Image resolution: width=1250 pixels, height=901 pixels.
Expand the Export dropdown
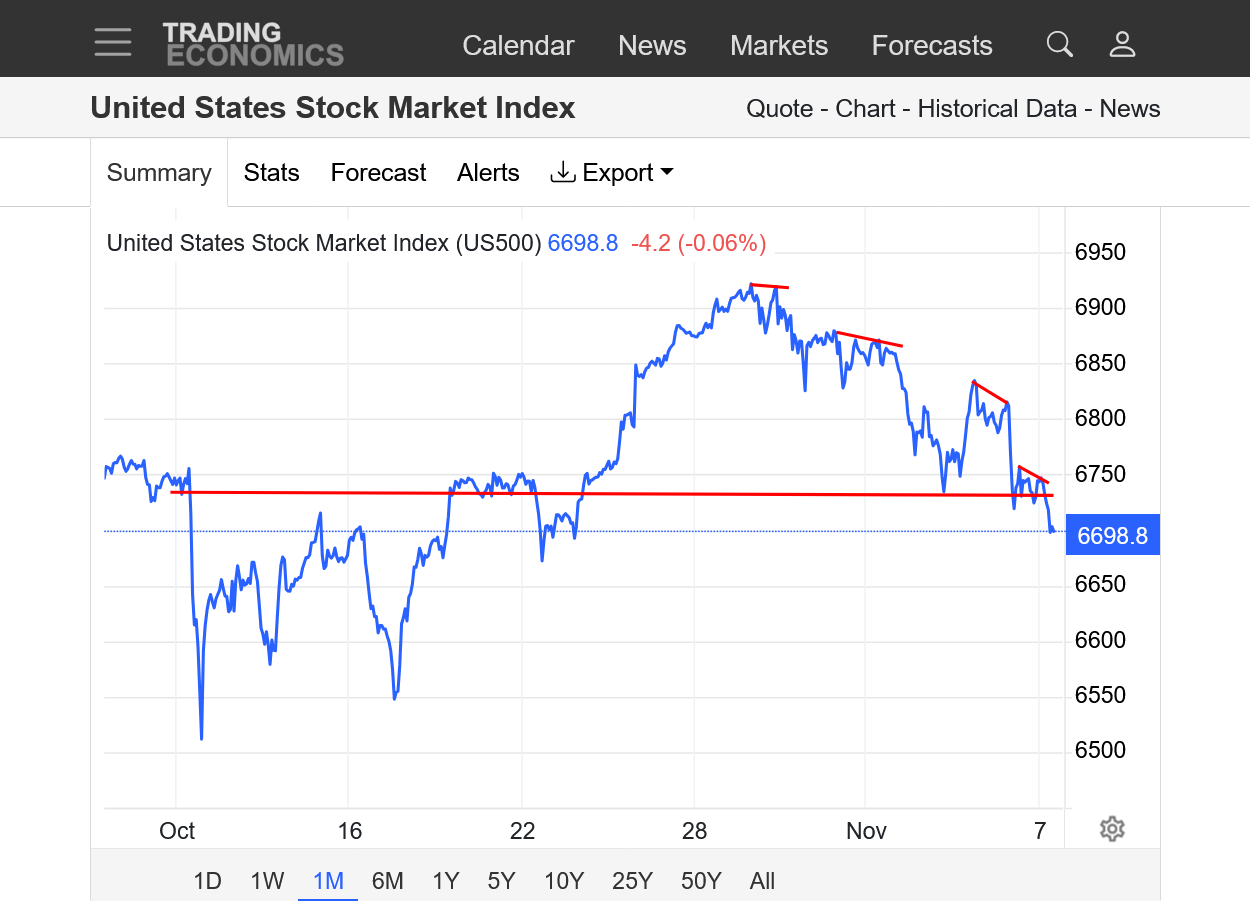[612, 173]
